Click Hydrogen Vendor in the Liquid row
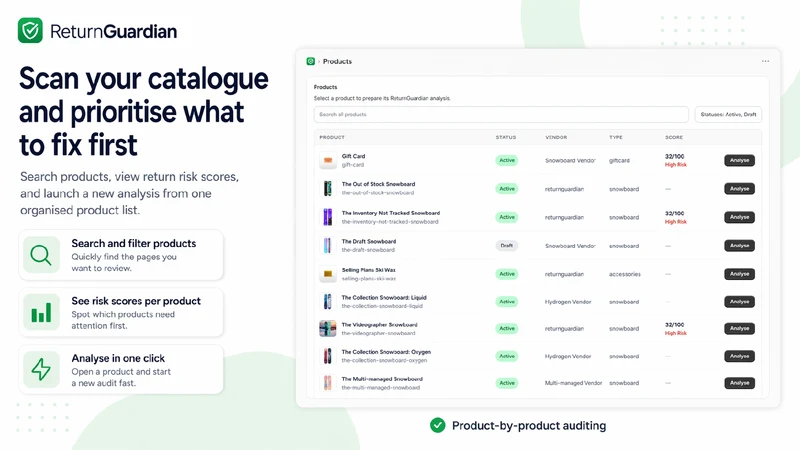 [568, 302]
